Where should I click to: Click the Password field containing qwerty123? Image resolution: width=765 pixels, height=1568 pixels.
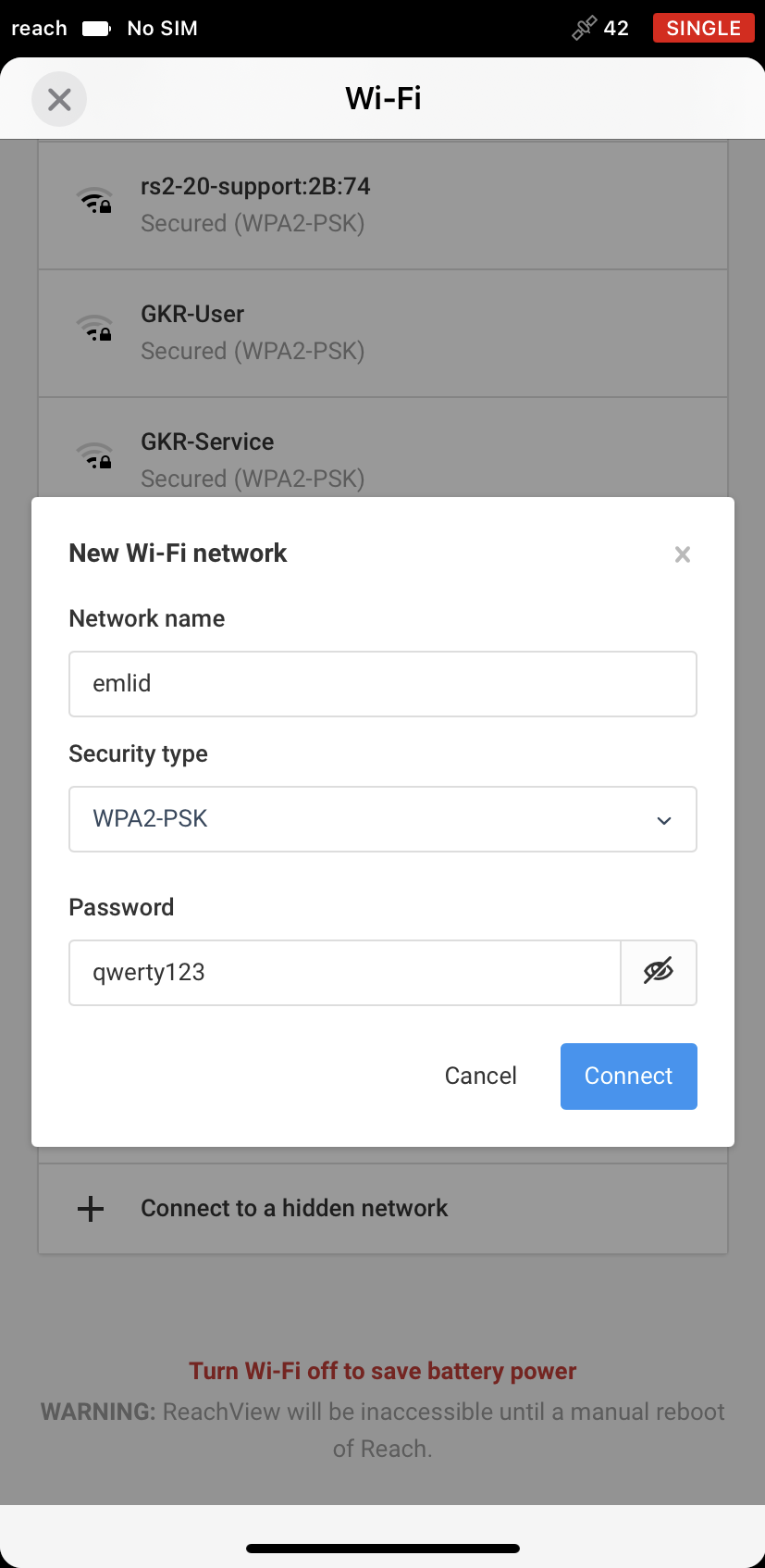(345, 973)
